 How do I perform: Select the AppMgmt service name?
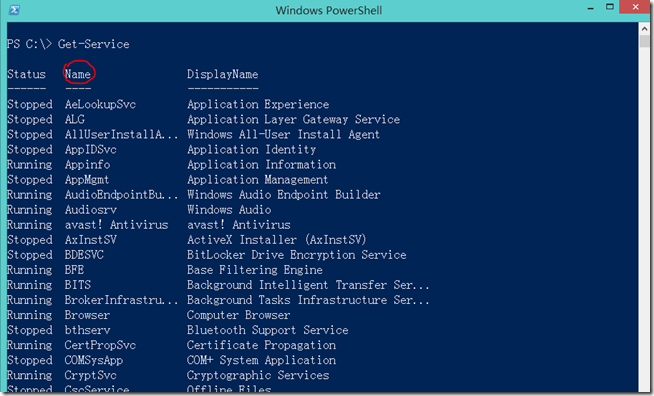(x=87, y=179)
